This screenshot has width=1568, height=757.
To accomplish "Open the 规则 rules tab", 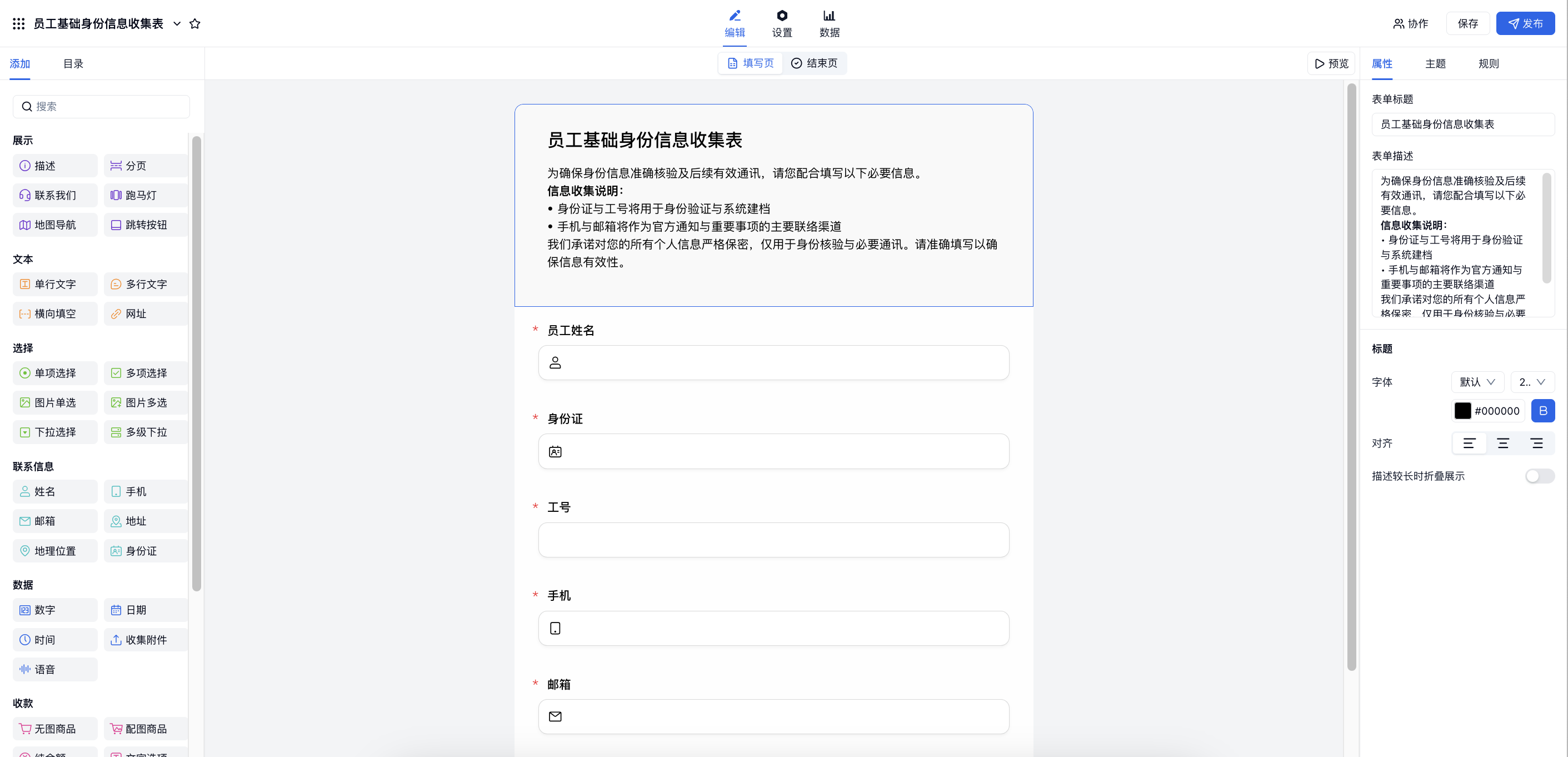I will (x=1489, y=64).
